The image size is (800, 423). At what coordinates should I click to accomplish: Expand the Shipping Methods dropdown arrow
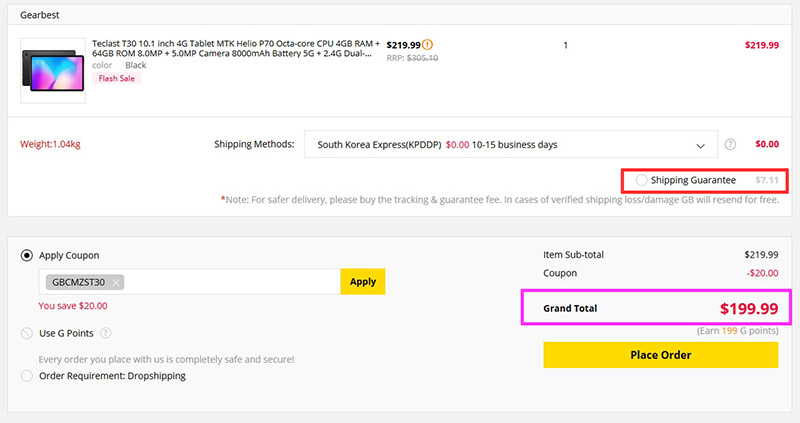[x=701, y=145]
